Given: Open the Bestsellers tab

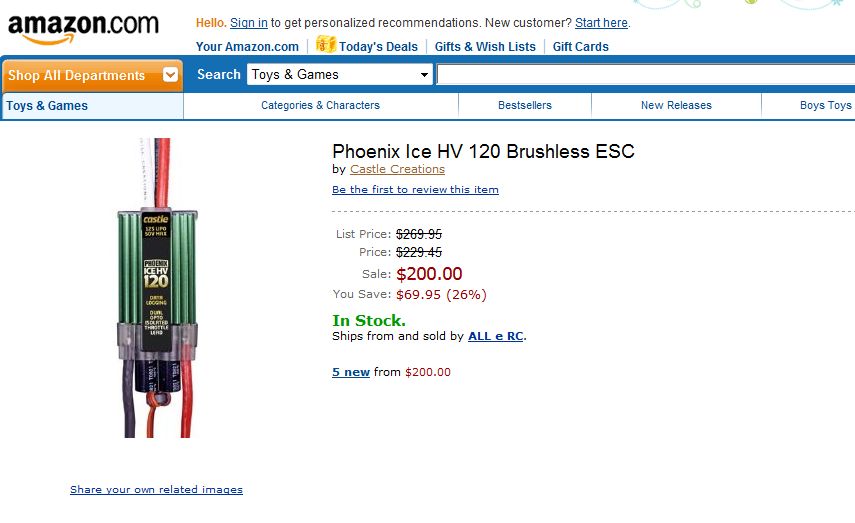Looking at the screenshot, I should click(x=525, y=105).
